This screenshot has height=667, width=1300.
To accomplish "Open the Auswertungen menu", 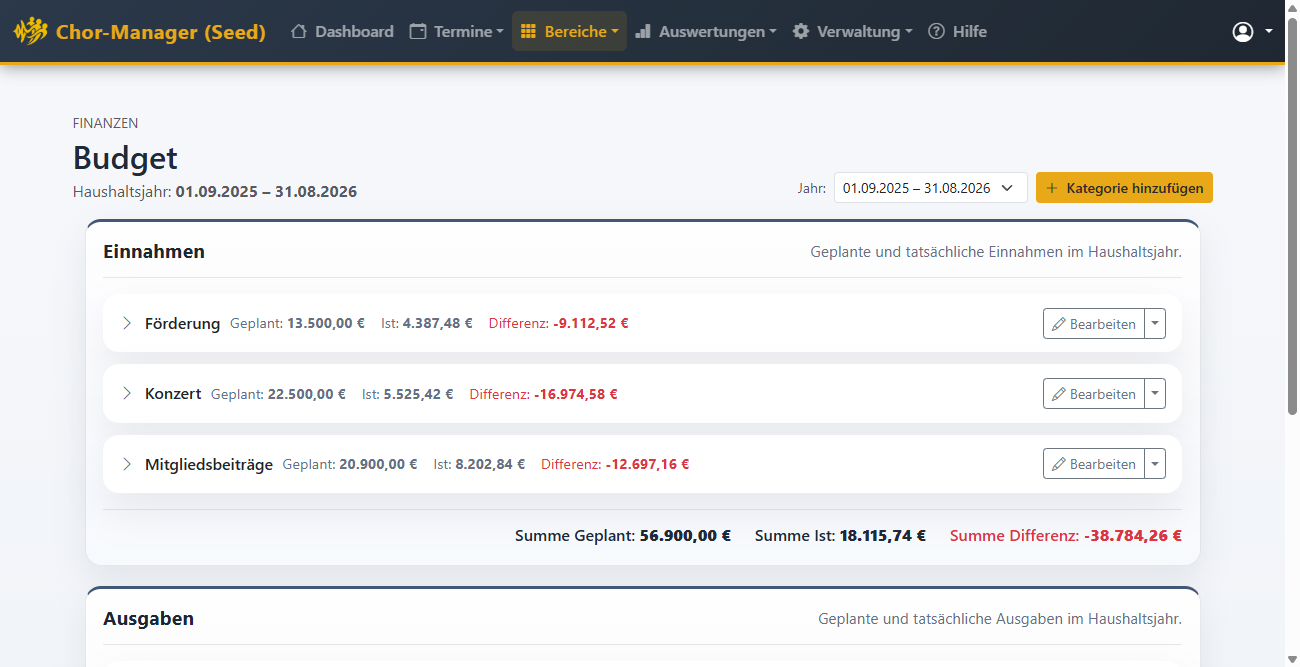I will point(706,32).
